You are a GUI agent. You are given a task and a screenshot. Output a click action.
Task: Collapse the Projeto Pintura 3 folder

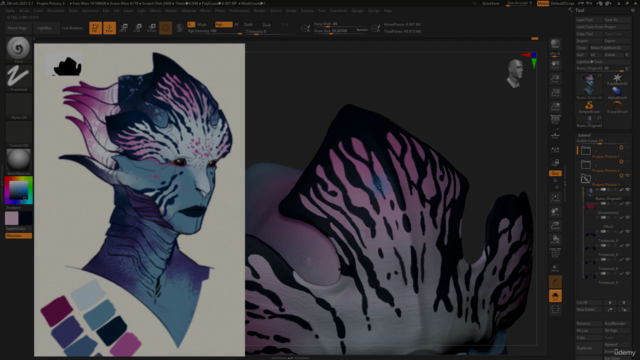pyautogui.click(x=586, y=178)
